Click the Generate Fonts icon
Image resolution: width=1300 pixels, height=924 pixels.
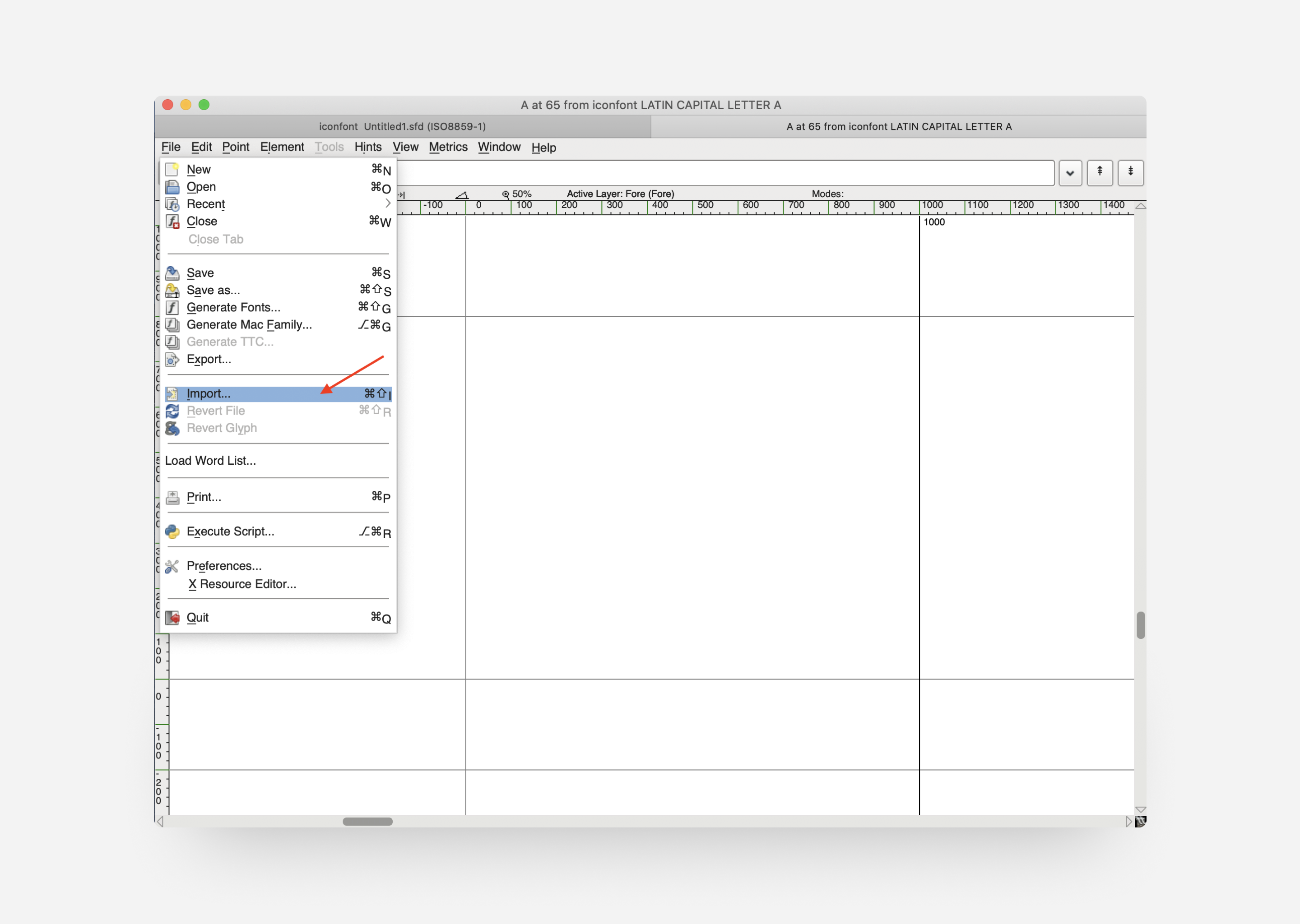(172, 307)
